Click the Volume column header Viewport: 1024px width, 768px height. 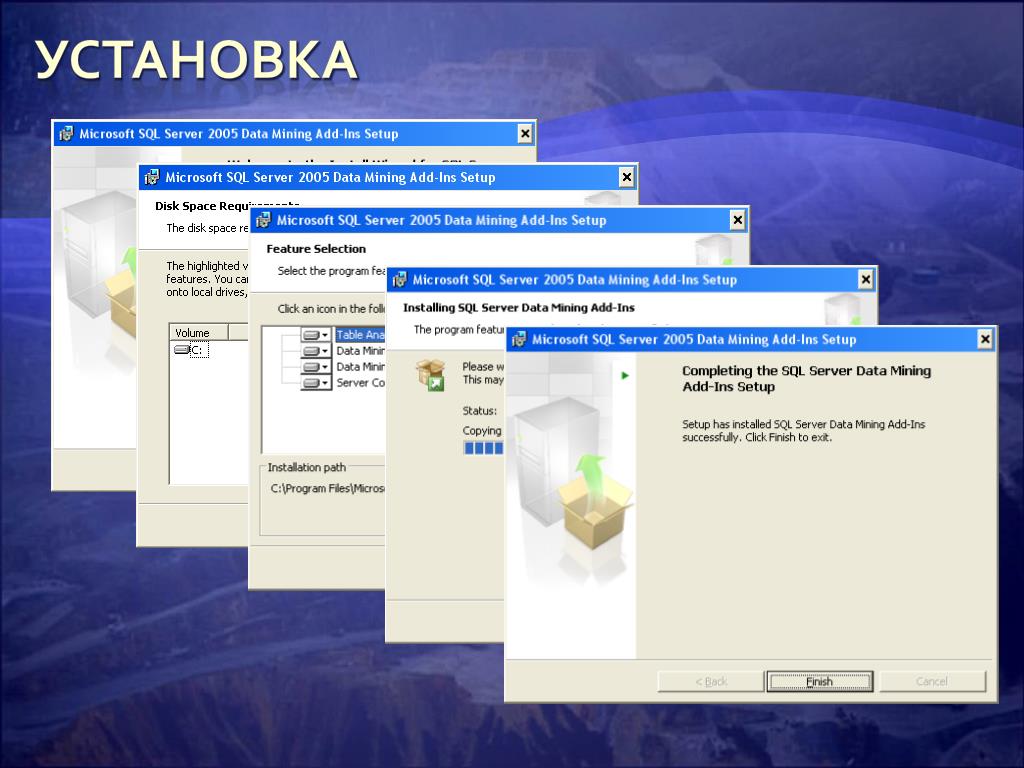coord(199,332)
